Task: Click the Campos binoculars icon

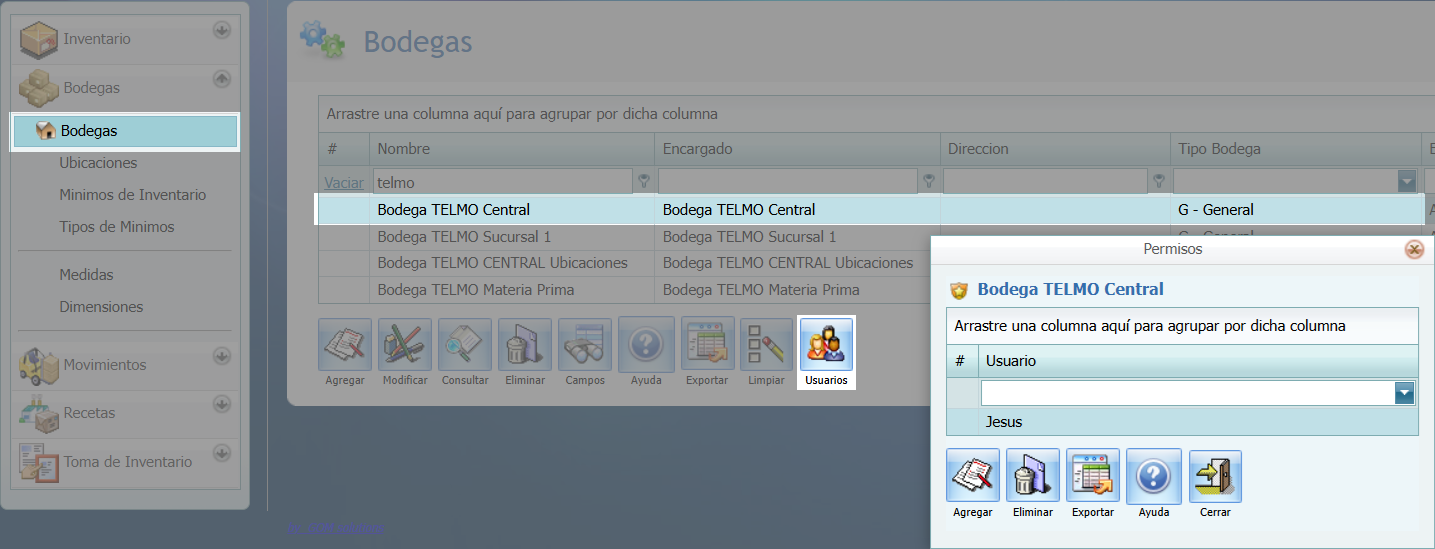Action: click(585, 345)
